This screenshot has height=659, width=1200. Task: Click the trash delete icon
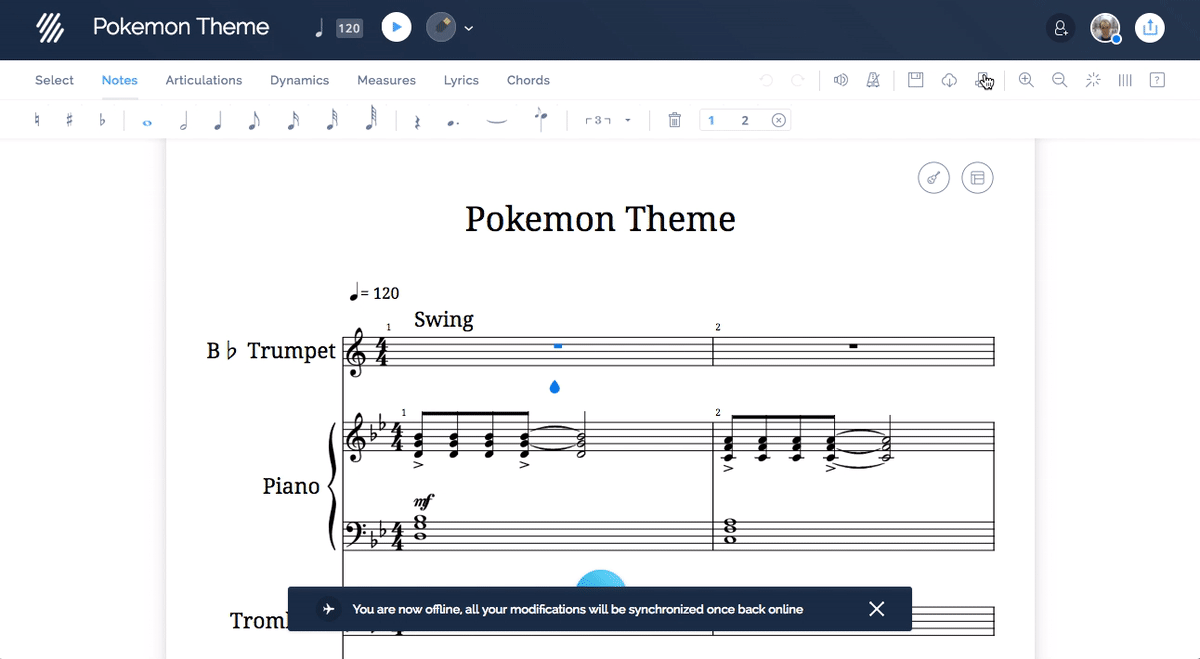click(x=675, y=120)
